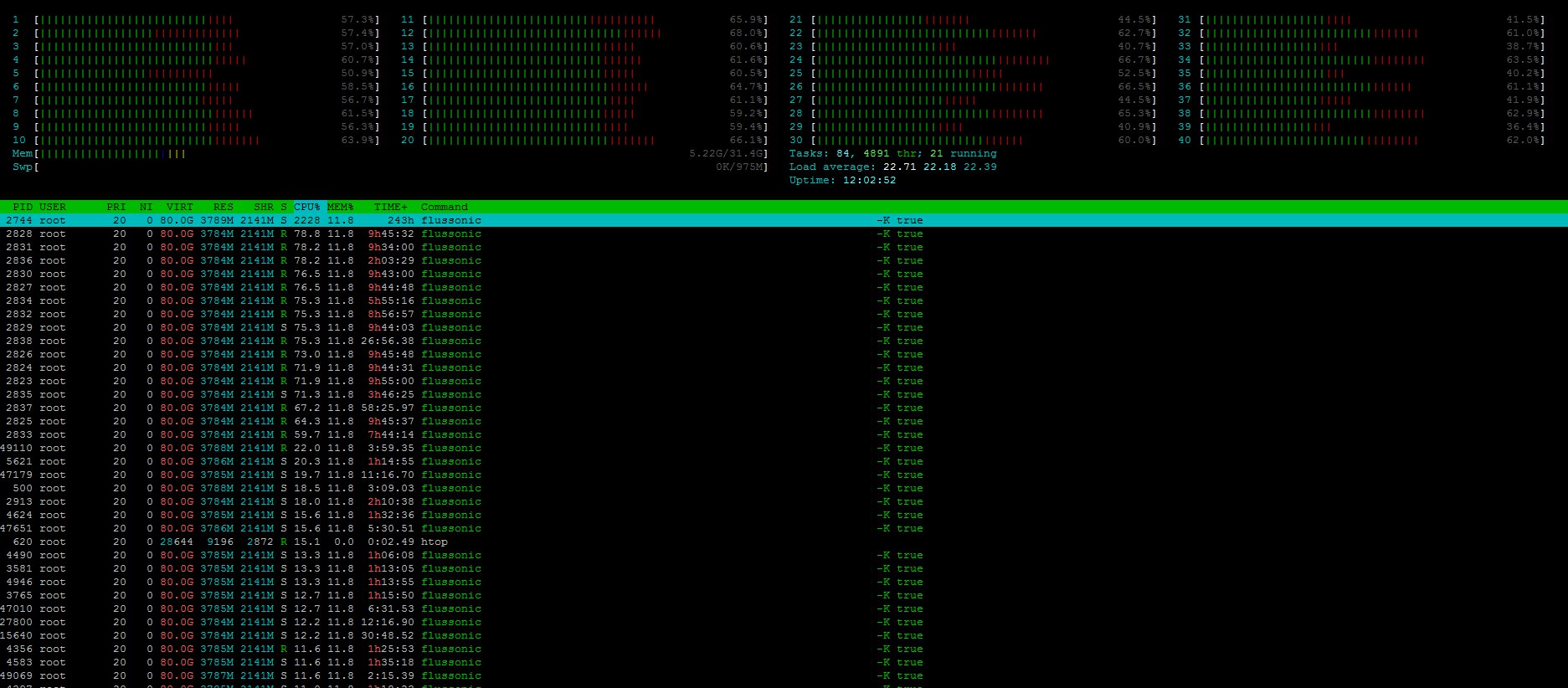Select process row with PID 2913
Screen dimensions: 1568x688
pyautogui.click(x=784, y=501)
